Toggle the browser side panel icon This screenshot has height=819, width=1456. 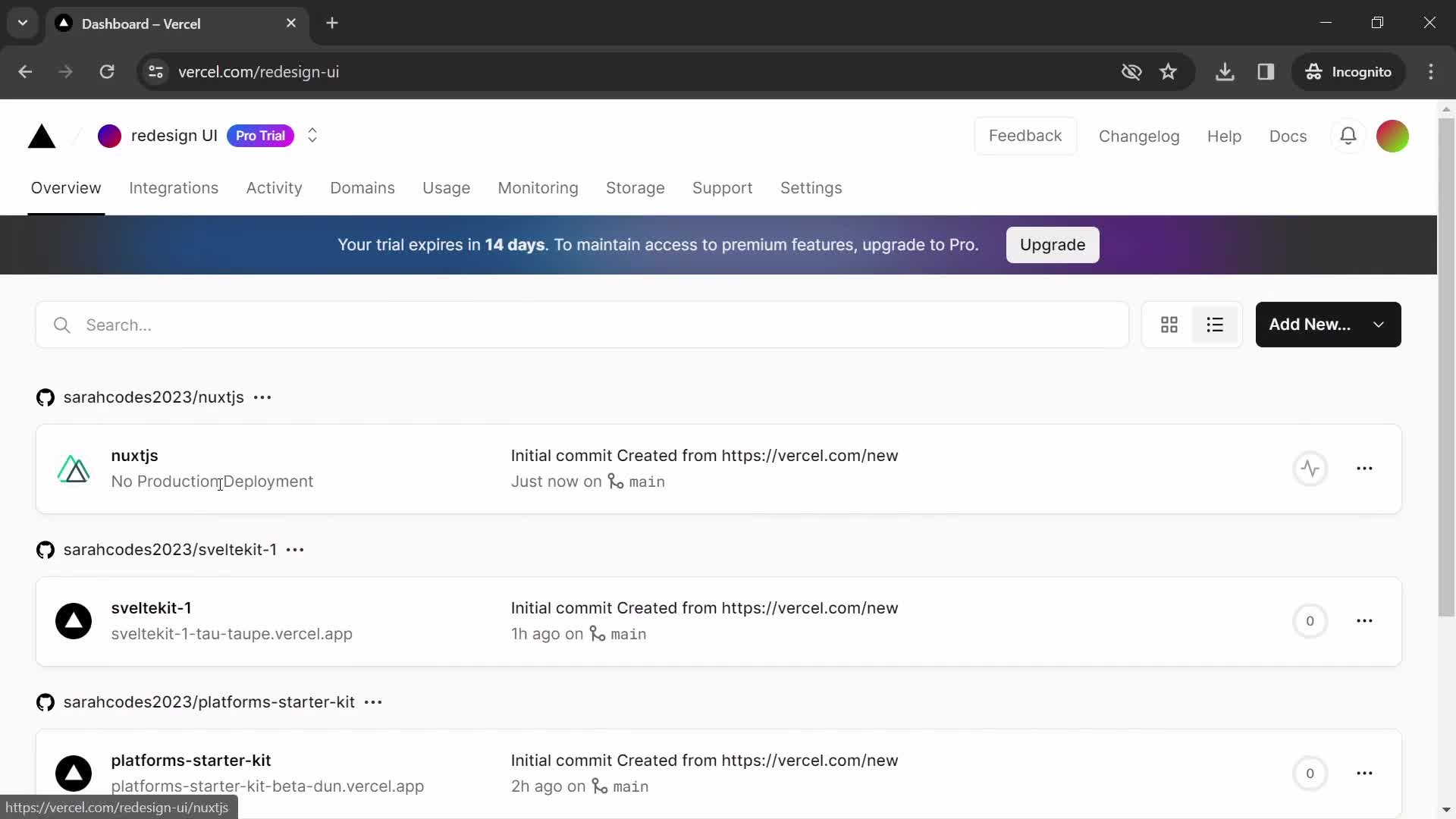coord(1266,72)
